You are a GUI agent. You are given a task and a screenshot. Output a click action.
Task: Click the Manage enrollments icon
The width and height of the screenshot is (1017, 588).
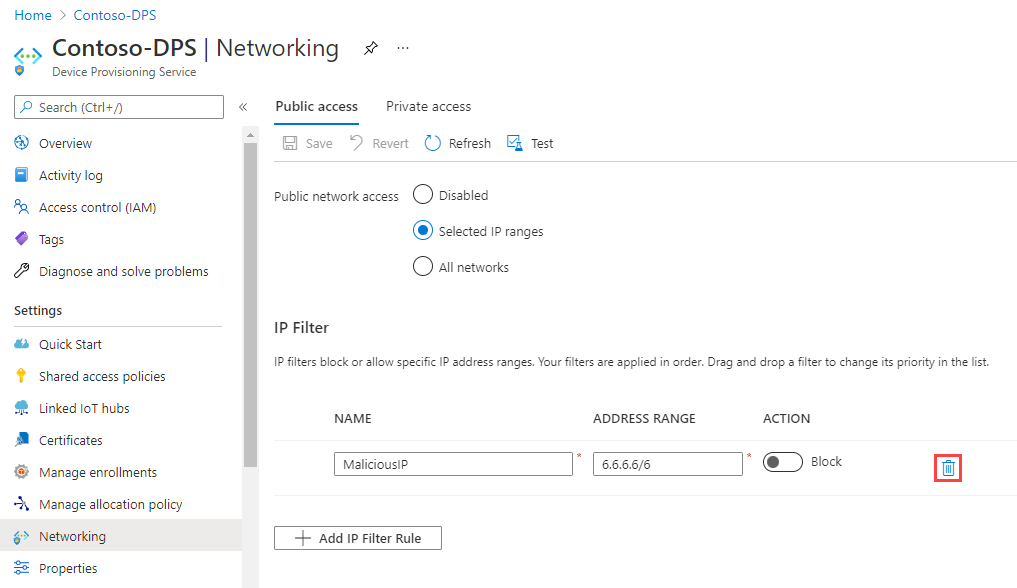pyautogui.click(x=20, y=471)
